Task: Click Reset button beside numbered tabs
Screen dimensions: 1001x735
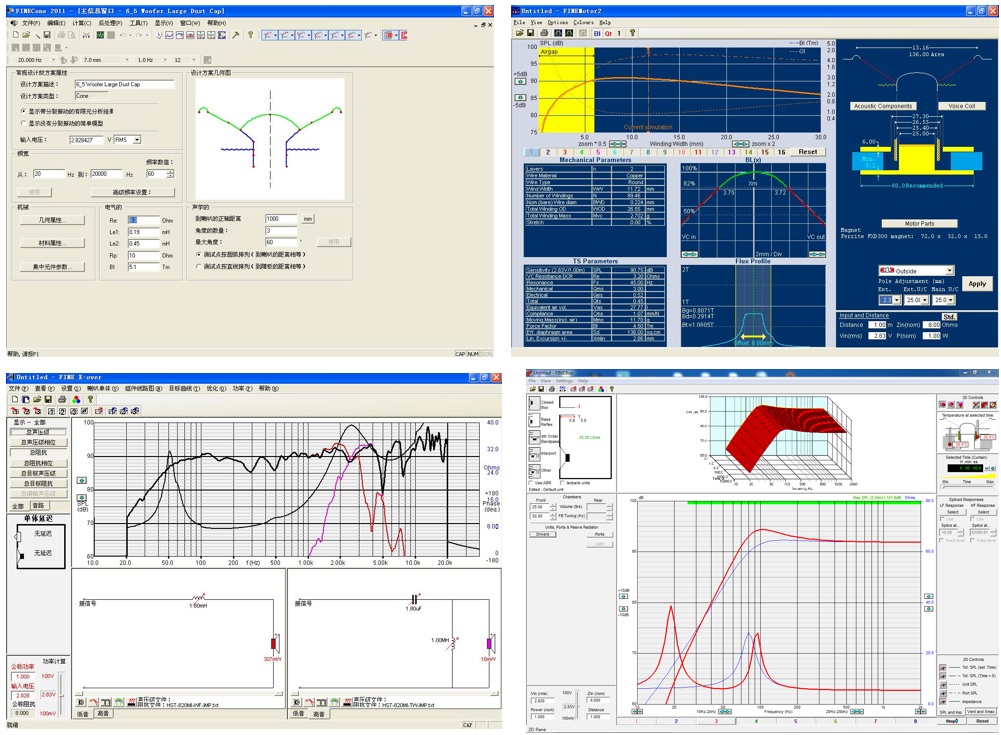Action: 808,152
